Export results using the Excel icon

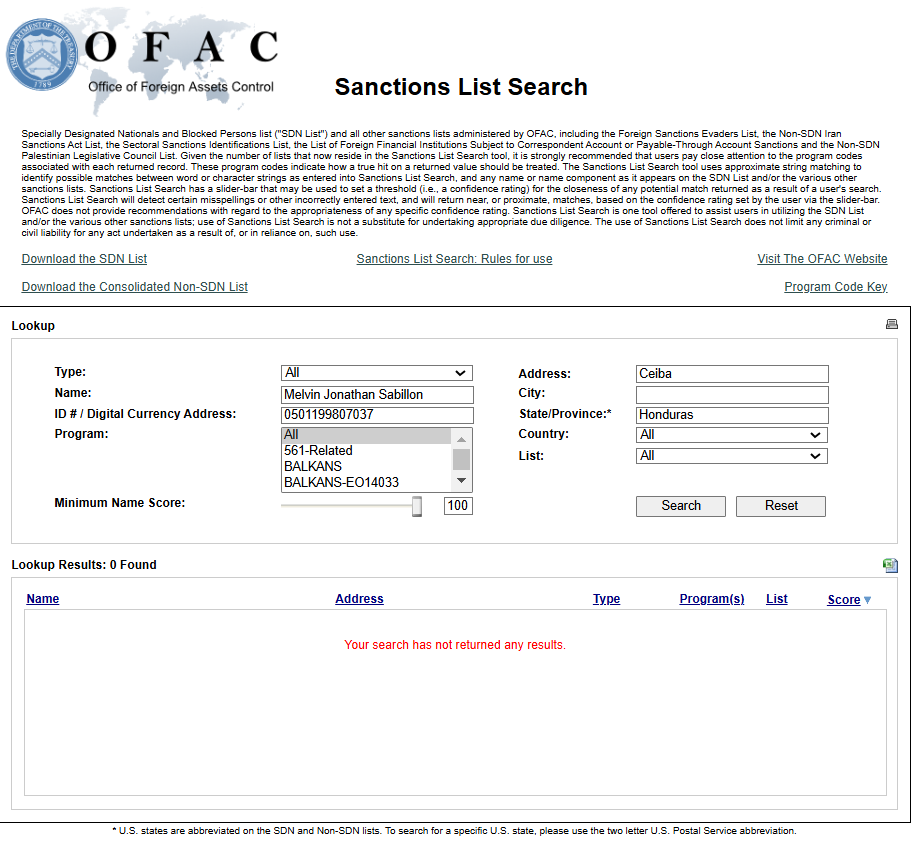click(x=890, y=565)
